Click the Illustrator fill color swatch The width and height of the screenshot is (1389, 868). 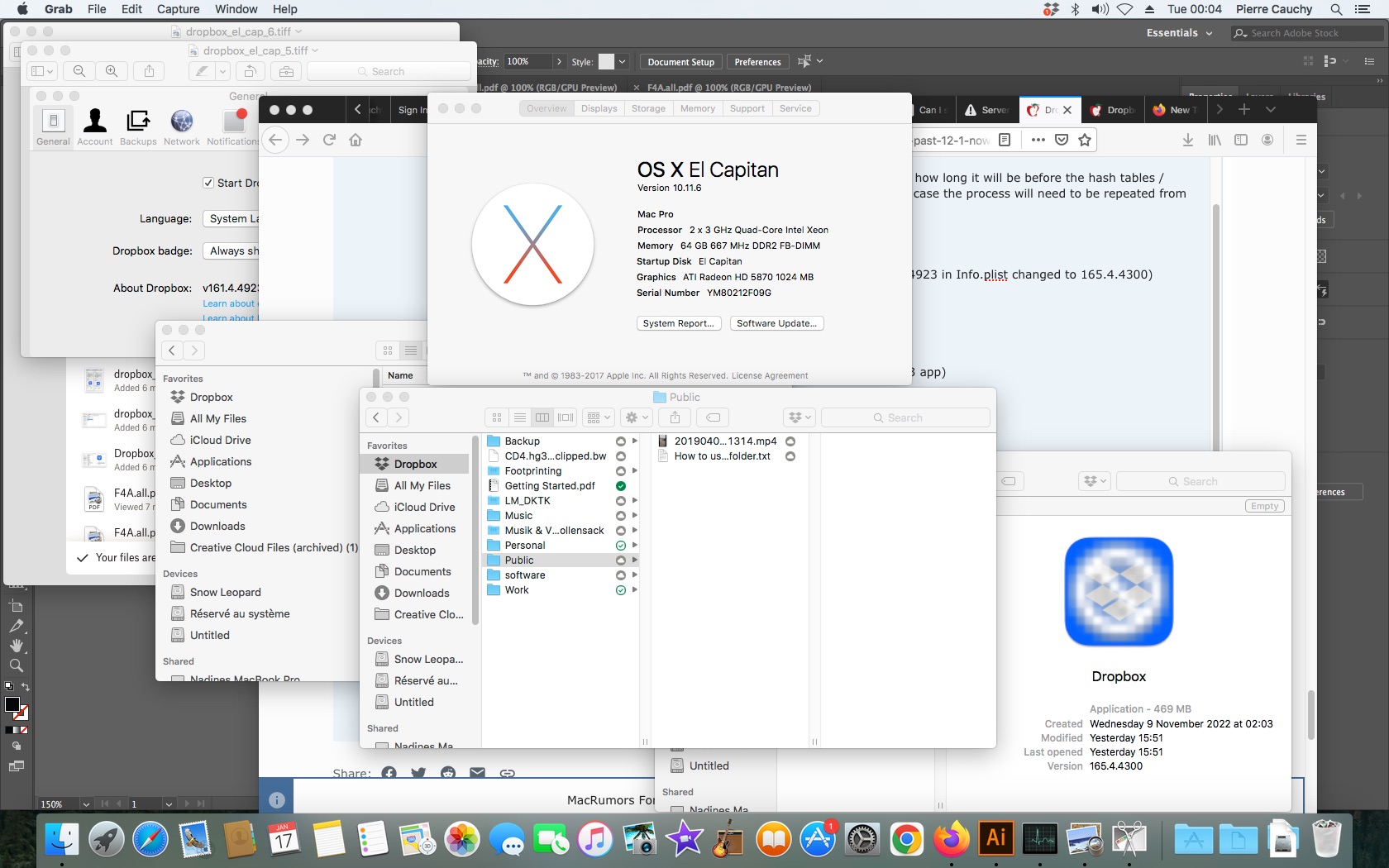pos(12,704)
